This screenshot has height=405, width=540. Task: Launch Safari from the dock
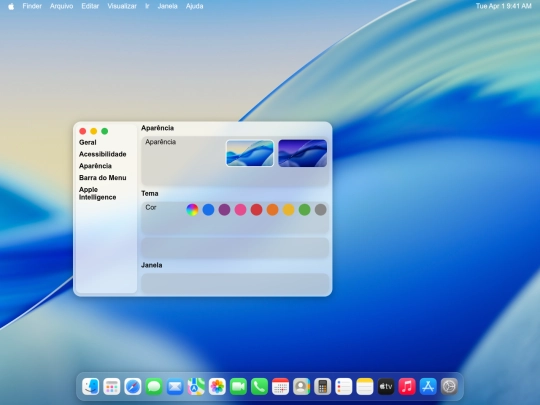tap(133, 386)
